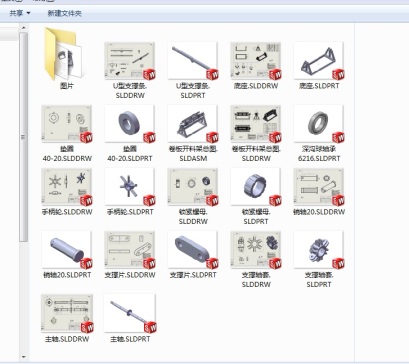Select 垫圈 40-20.SLDPRT part icon
409x364 pixels.
tap(130, 124)
